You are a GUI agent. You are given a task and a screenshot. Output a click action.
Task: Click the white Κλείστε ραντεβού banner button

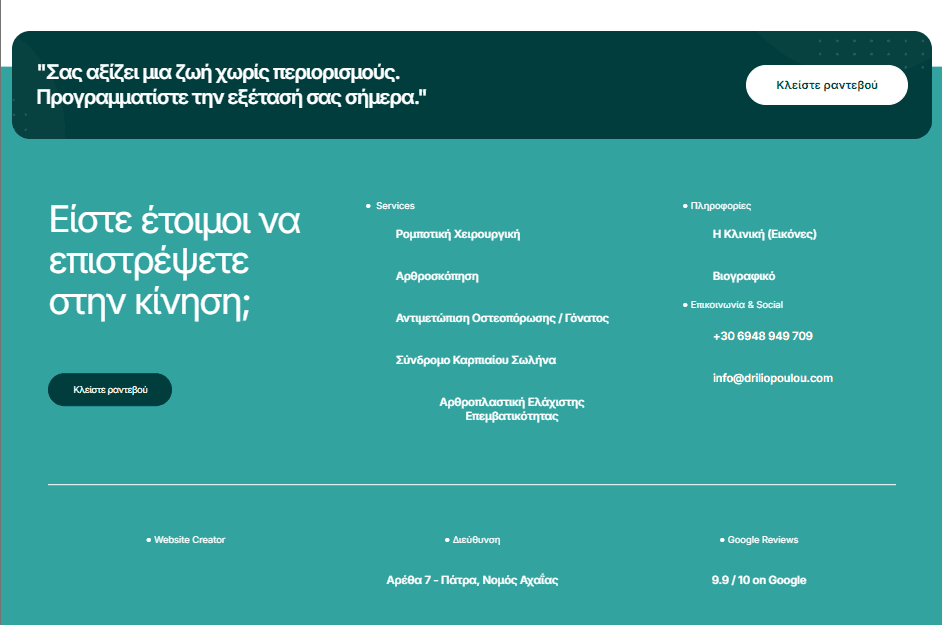827,85
